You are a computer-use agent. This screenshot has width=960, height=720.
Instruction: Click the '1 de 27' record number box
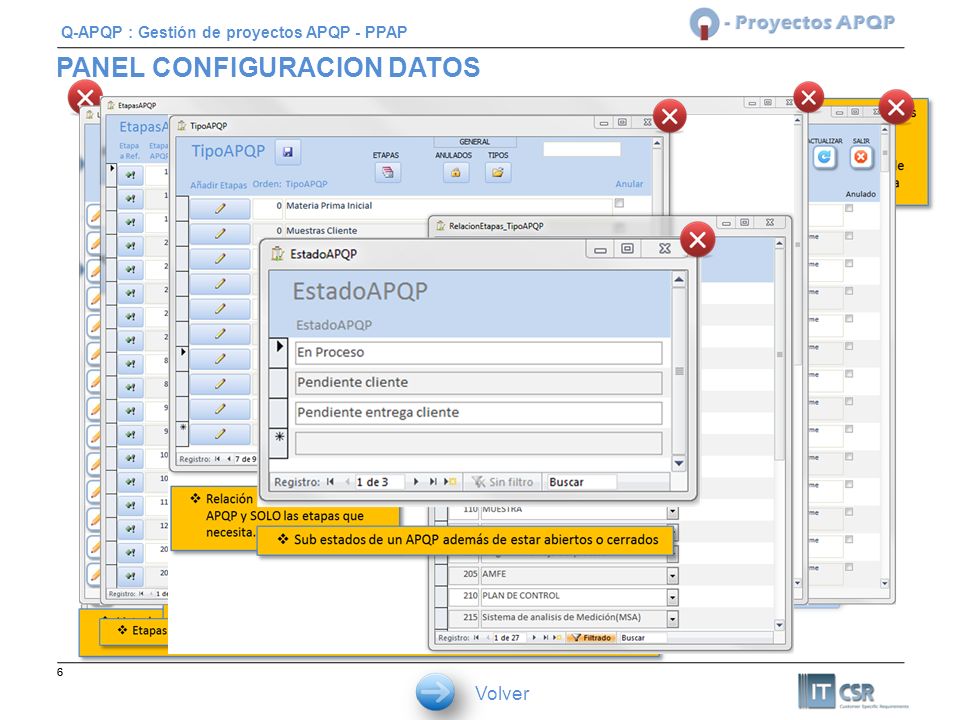click(x=509, y=637)
